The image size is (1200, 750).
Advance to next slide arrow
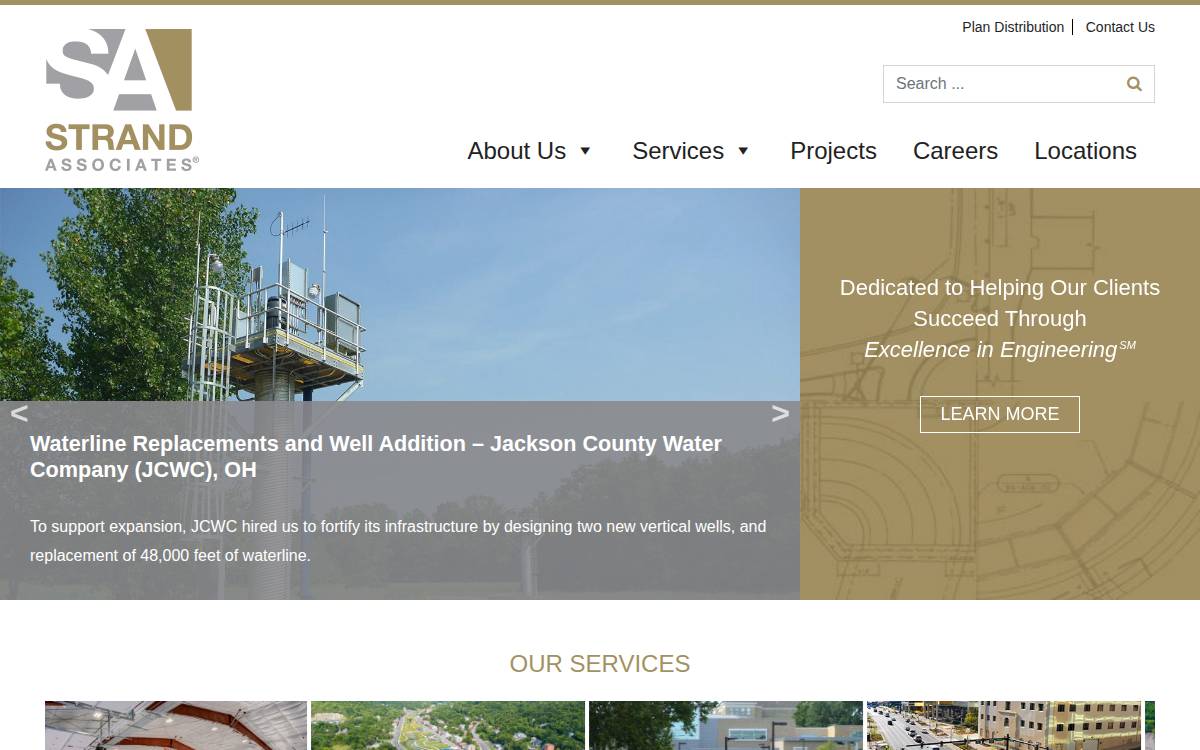click(x=780, y=413)
